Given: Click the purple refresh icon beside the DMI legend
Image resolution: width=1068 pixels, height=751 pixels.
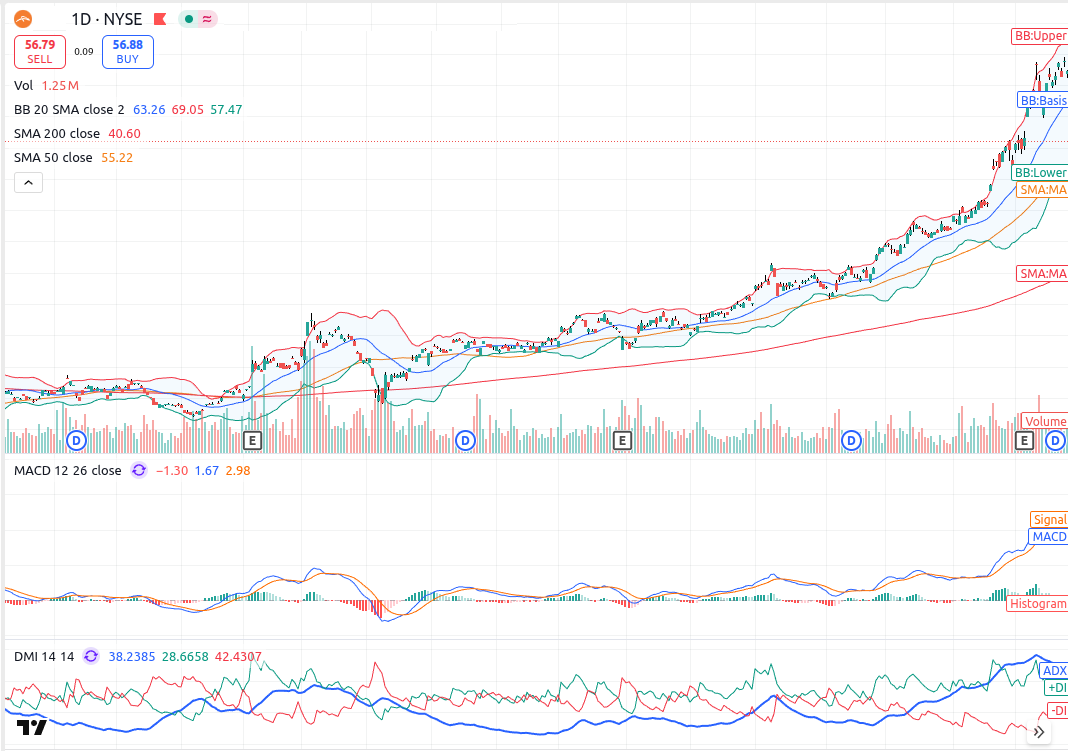Looking at the screenshot, I should 90,657.
